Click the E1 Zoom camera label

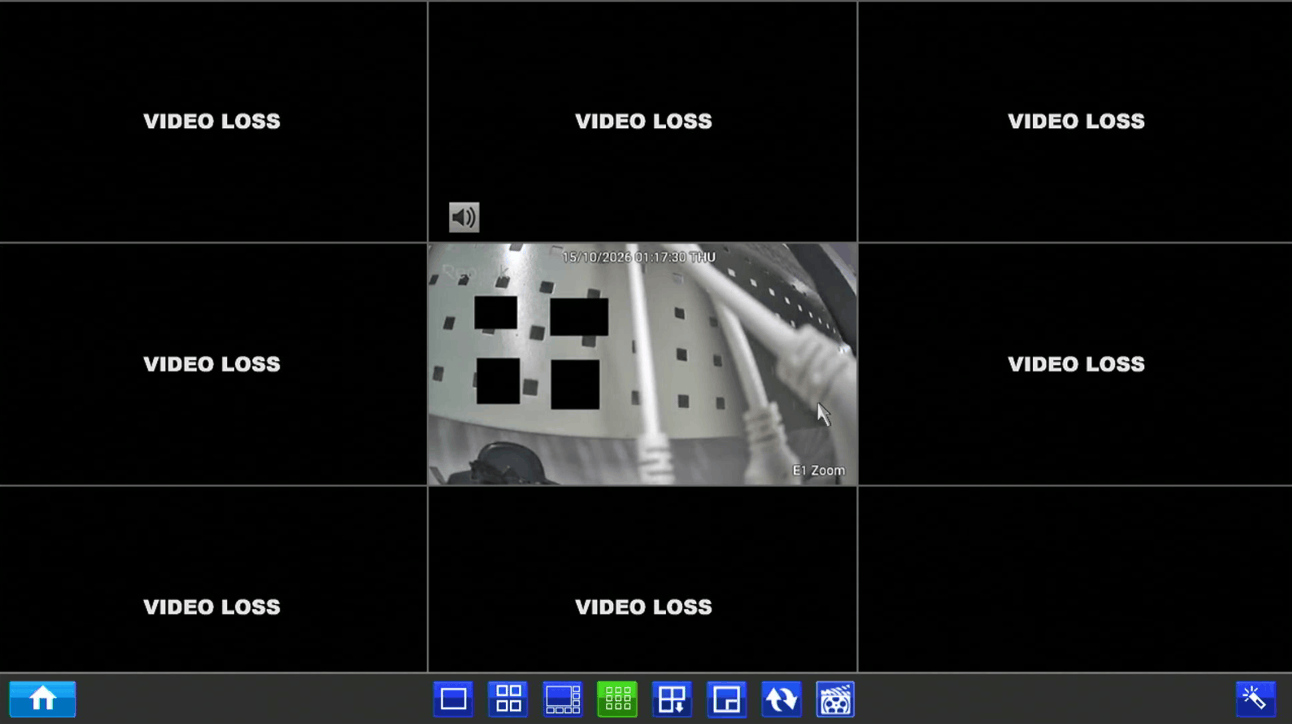pos(819,470)
